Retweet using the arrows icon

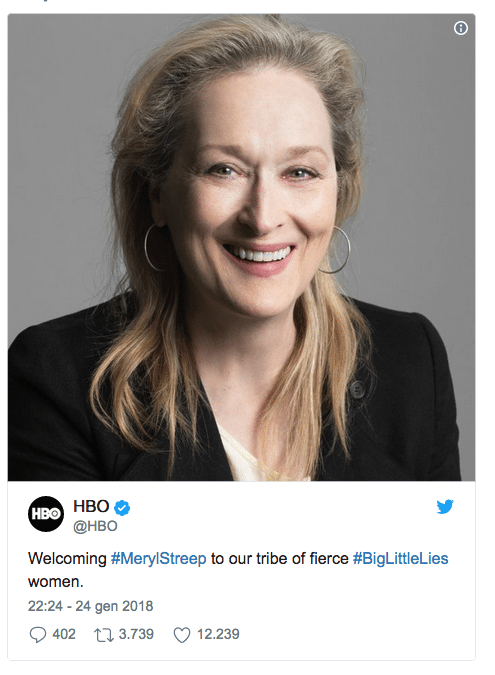point(104,635)
